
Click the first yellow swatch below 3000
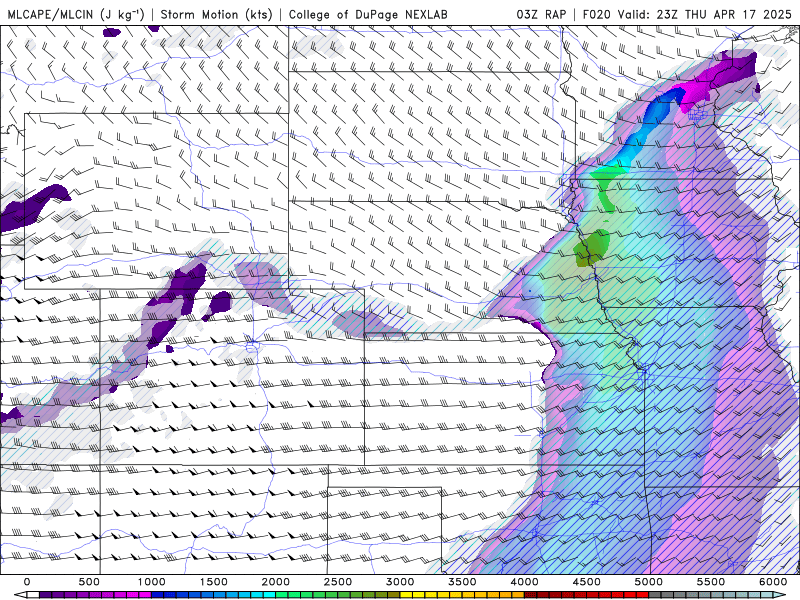[406, 595]
